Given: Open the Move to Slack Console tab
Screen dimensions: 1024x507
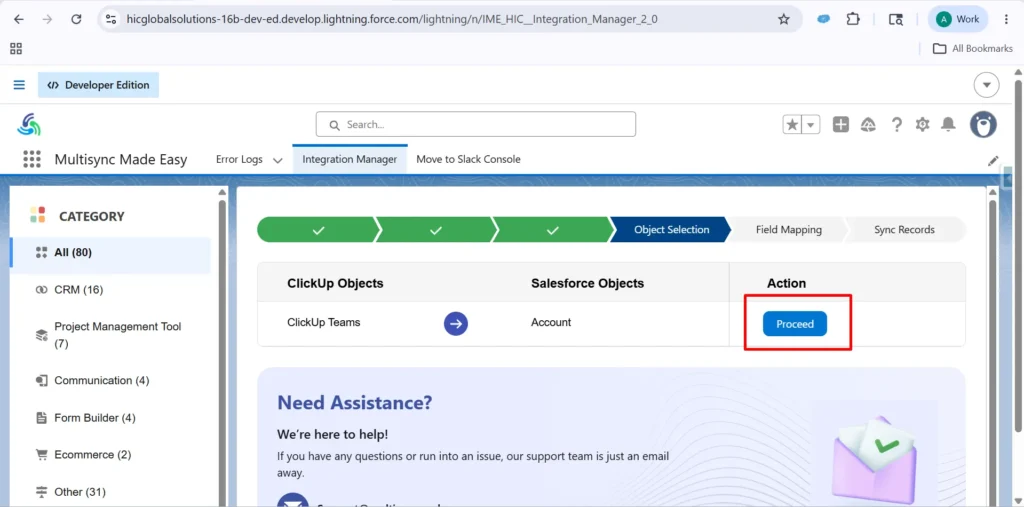Looking at the screenshot, I should coord(468,159).
